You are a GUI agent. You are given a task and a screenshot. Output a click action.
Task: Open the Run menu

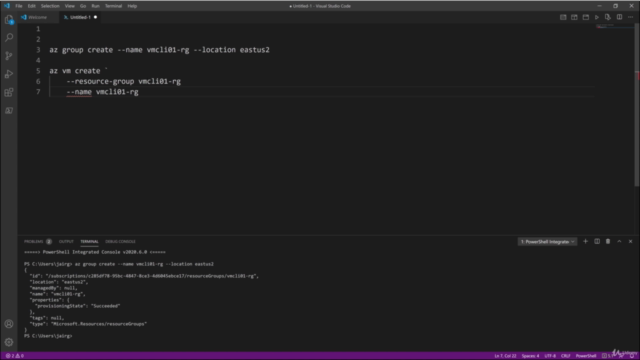click(96, 6)
